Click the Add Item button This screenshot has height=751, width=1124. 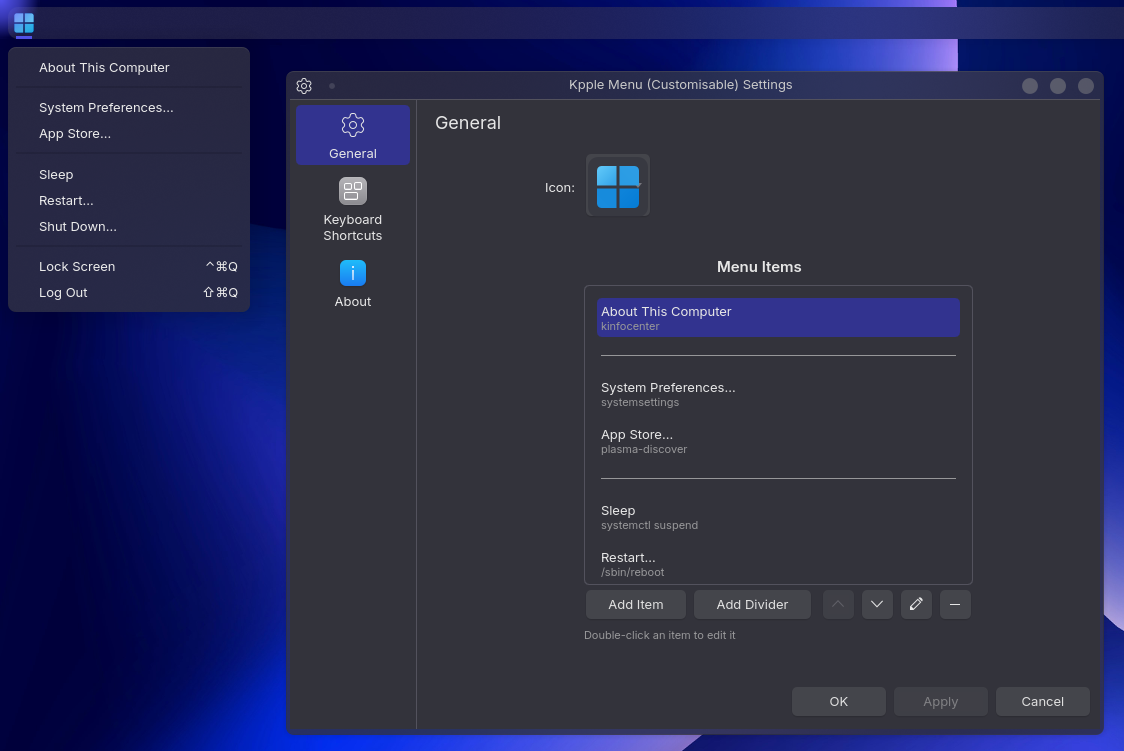pyautogui.click(x=636, y=605)
